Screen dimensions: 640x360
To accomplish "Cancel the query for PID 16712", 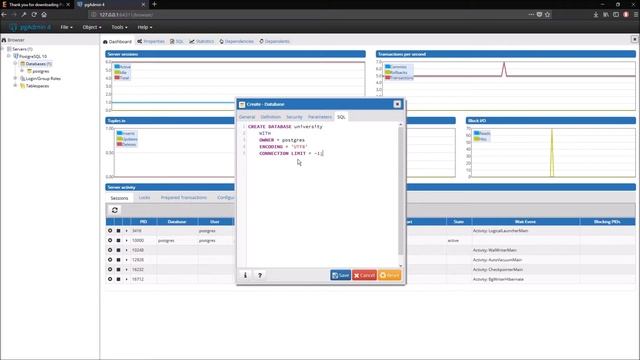I will 110,279.
